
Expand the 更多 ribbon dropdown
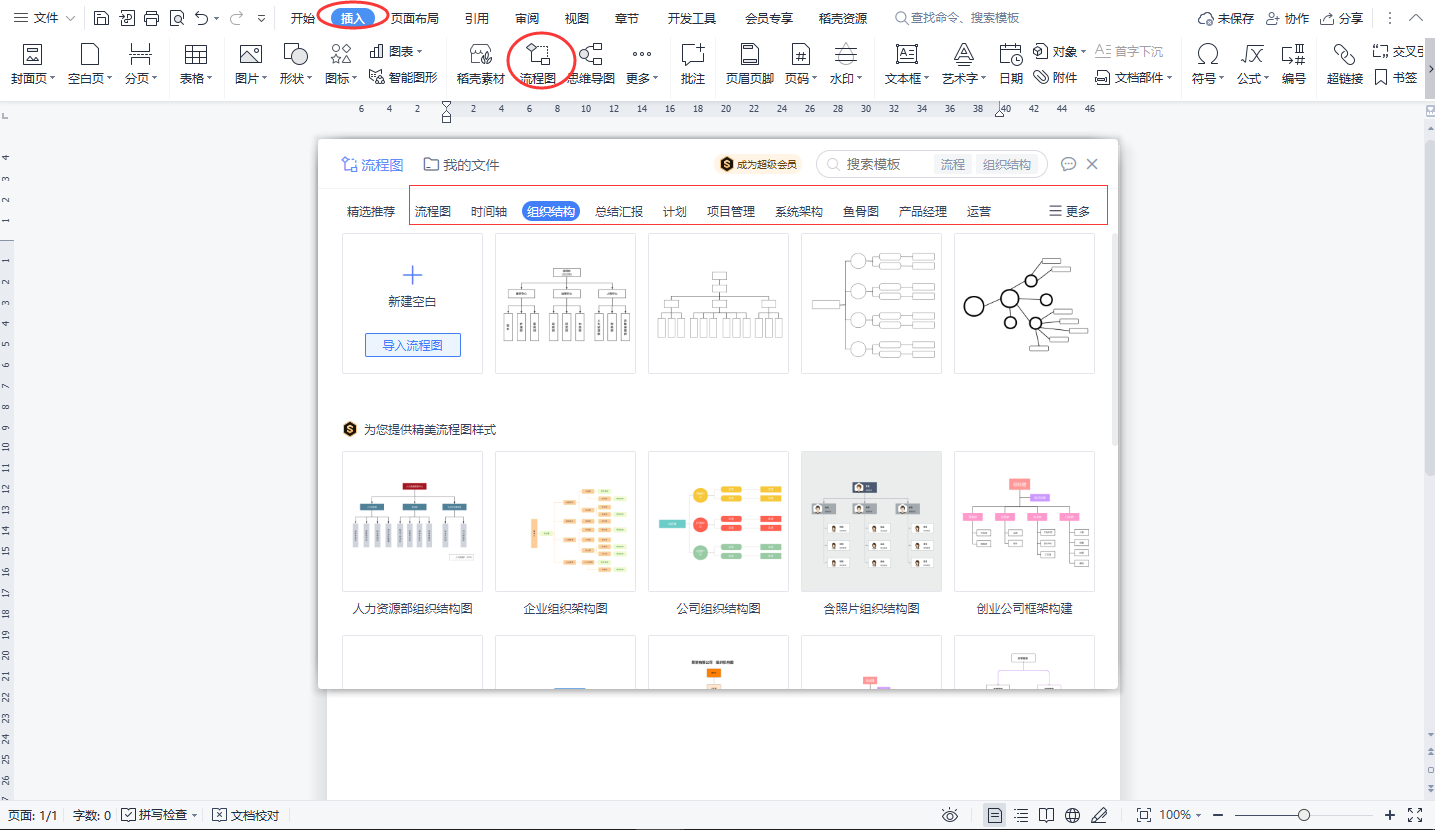[x=655, y=78]
